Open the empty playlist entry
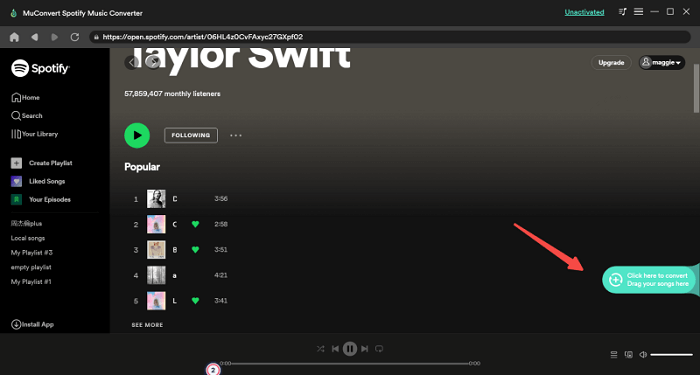This screenshot has width=700, height=375. [x=31, y=267]
